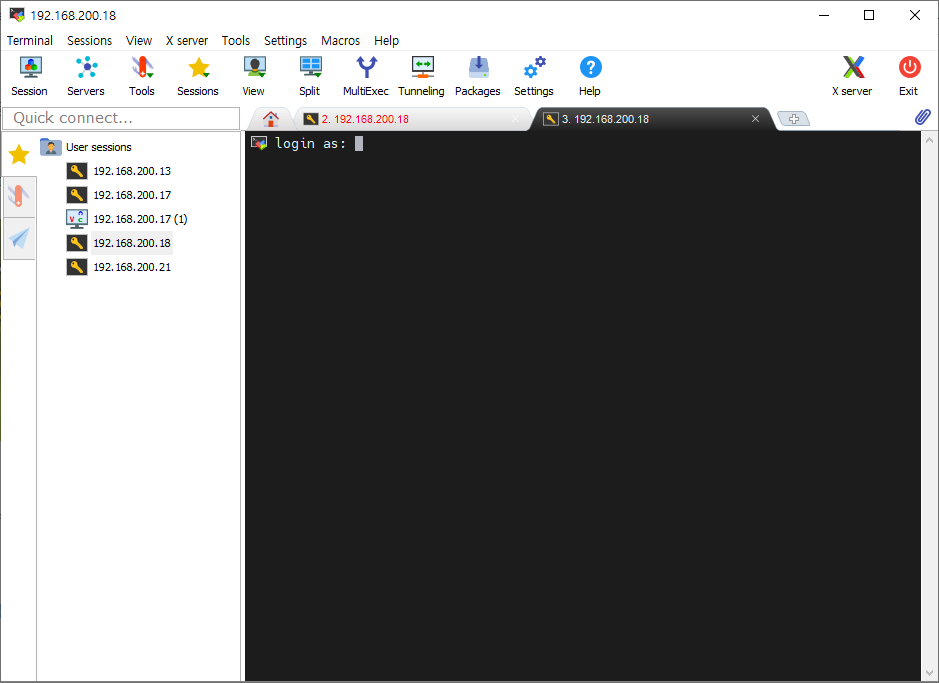Click the Sessions star toolbar icon

(198, 75)
